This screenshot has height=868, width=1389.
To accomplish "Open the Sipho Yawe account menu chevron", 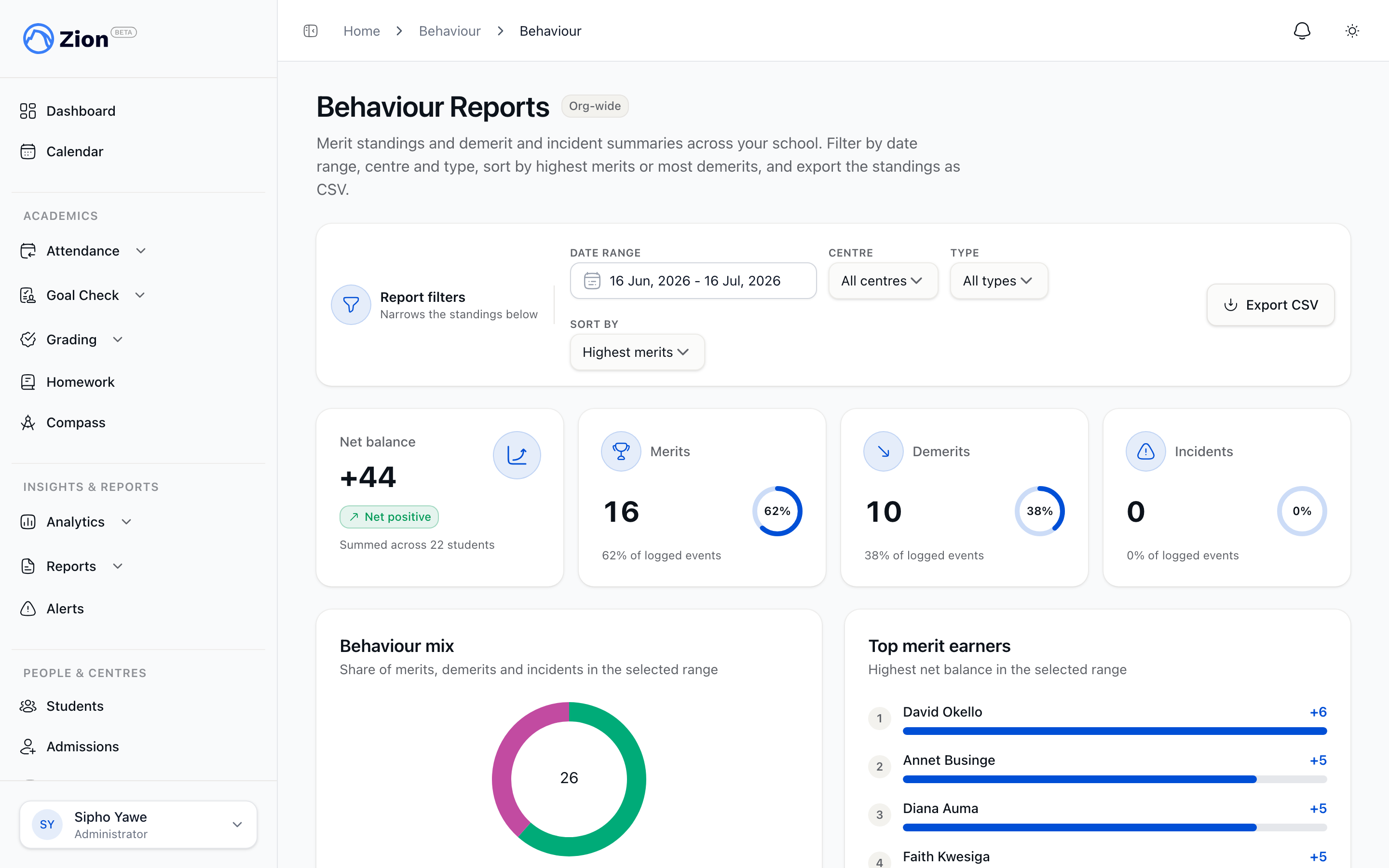I will 237,825.
